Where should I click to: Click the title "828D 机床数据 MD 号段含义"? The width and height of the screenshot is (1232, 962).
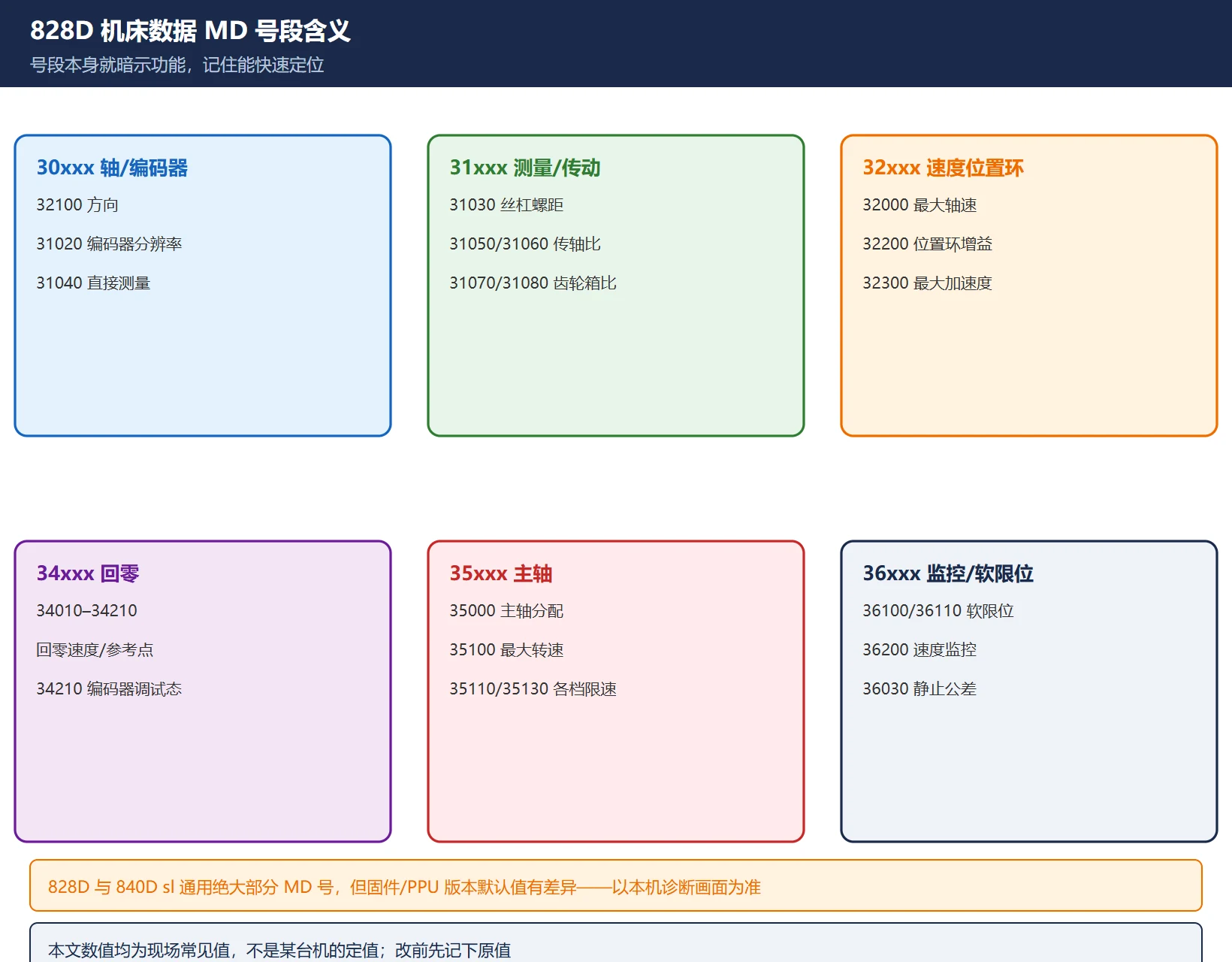point(190,31)
